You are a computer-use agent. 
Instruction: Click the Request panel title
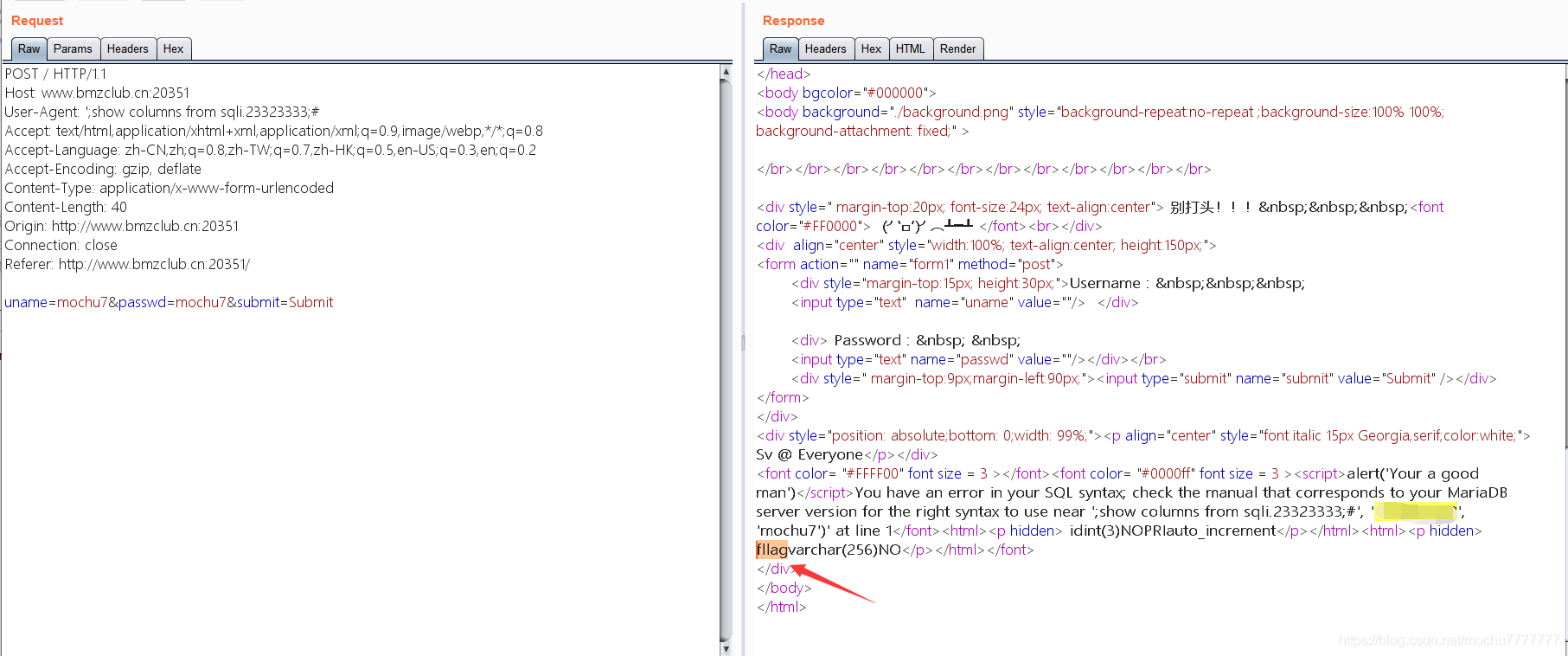coord(37,21)
